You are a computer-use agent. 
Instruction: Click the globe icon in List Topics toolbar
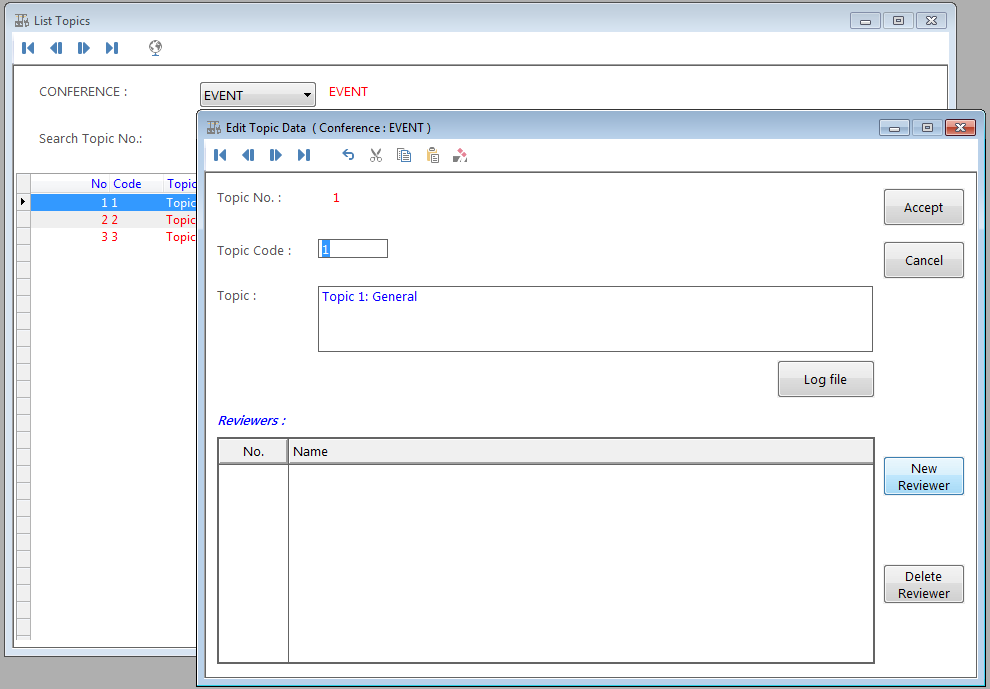point(155,48)
